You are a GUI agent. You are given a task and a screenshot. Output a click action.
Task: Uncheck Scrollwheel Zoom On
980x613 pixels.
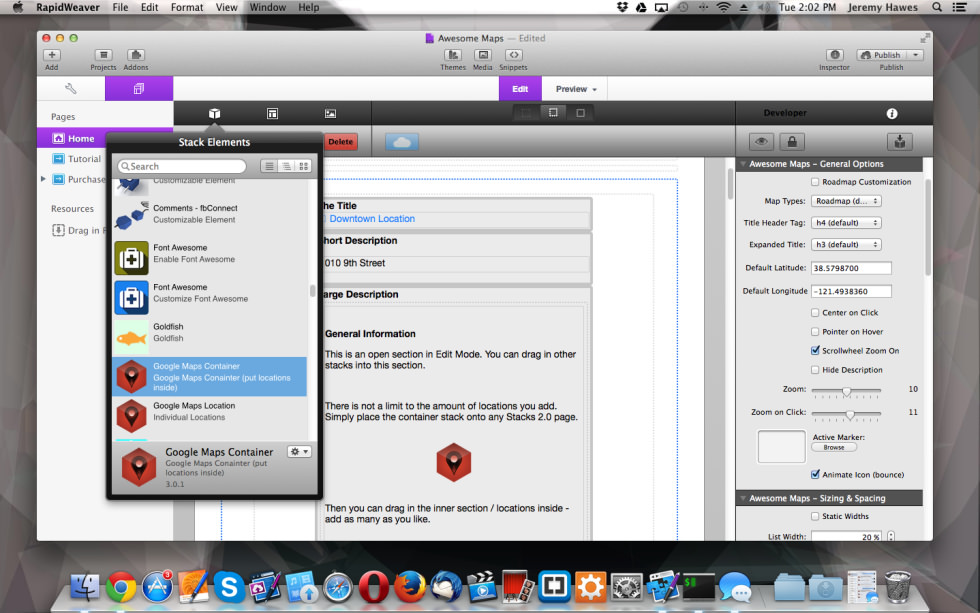pyautogui.click(x=815, y=351)
